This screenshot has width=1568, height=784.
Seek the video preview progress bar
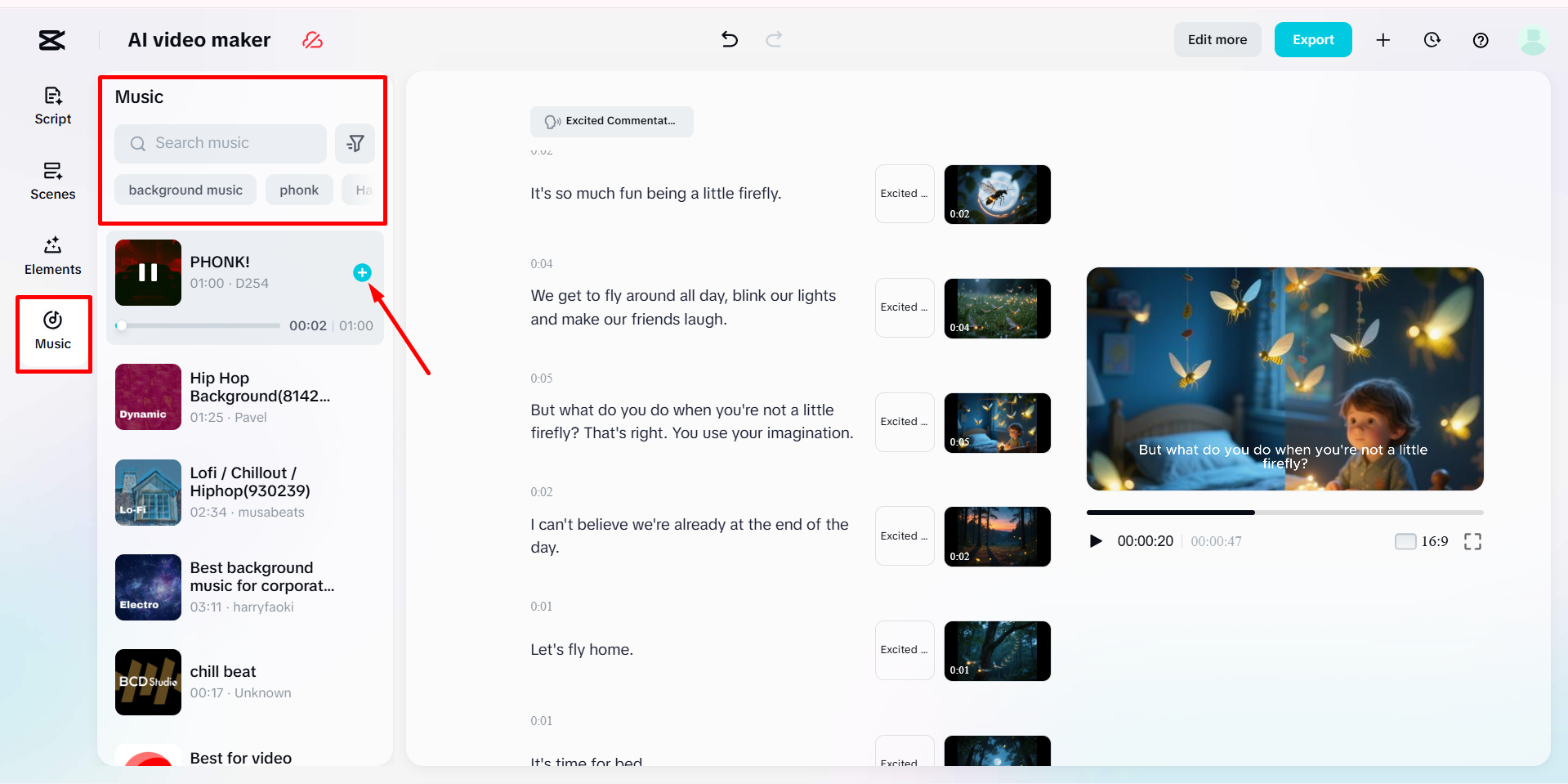click(x=1285, y=513)
